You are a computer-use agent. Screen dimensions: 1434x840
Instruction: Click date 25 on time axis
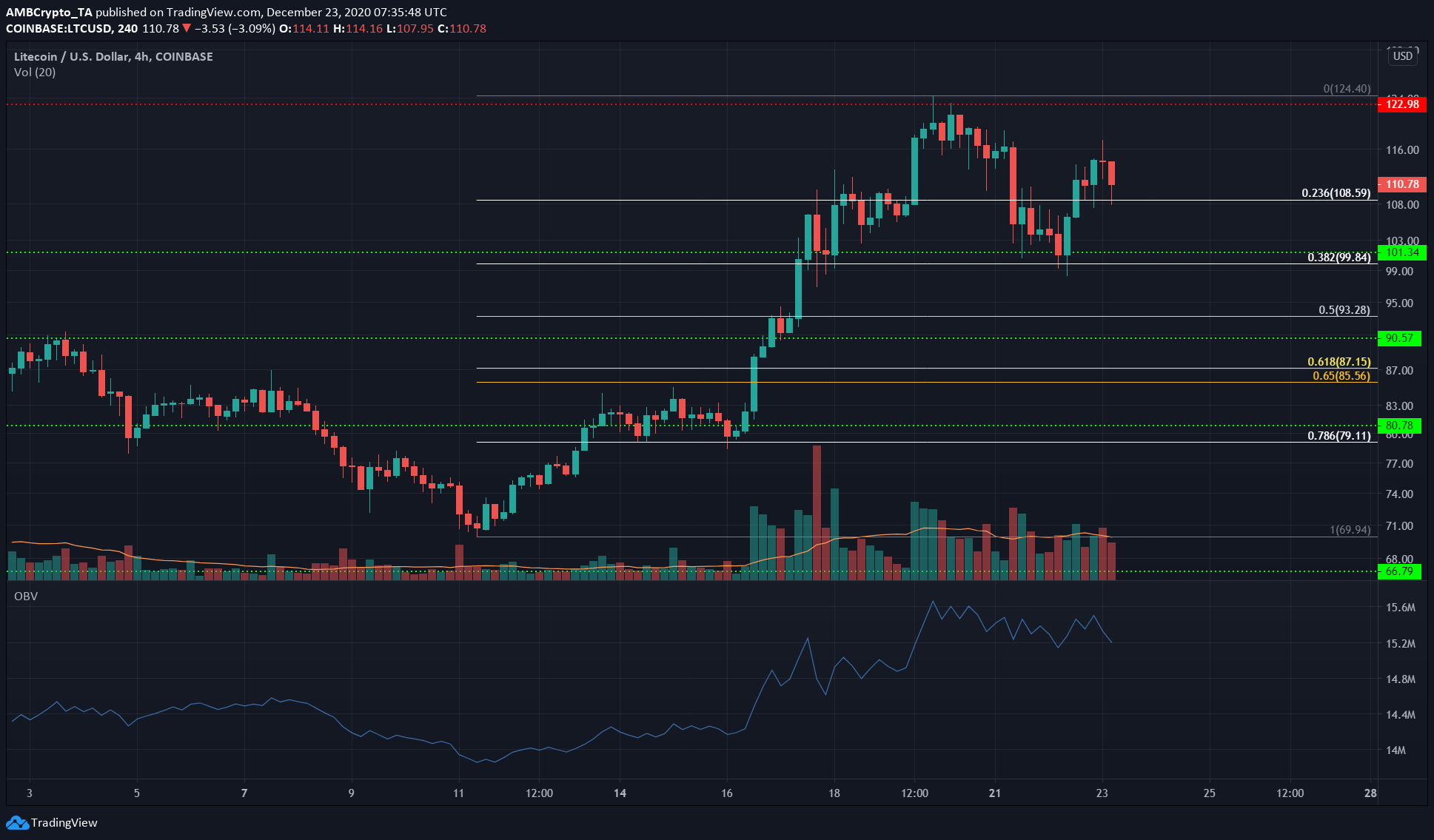(x=1210, y=793)
